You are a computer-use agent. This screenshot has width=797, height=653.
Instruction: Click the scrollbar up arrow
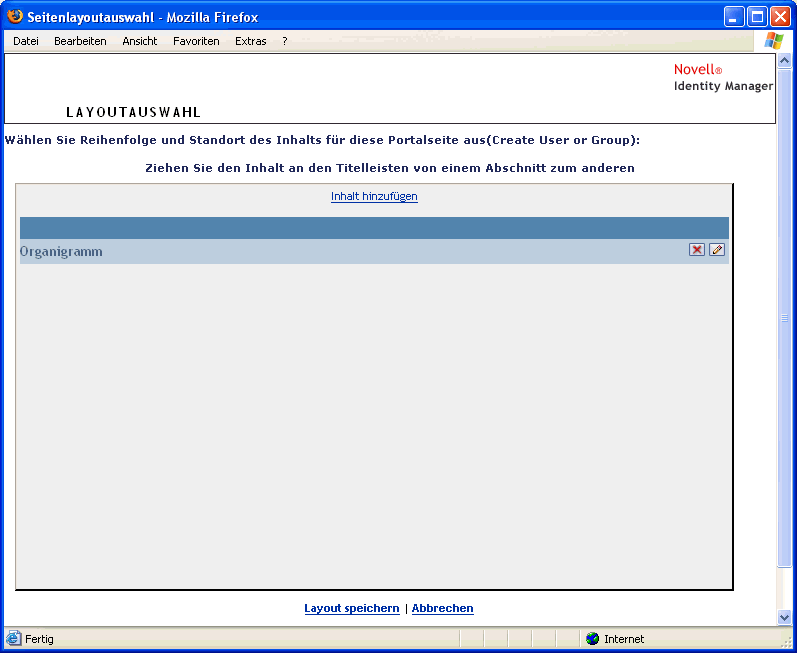[x=784, y=61]
